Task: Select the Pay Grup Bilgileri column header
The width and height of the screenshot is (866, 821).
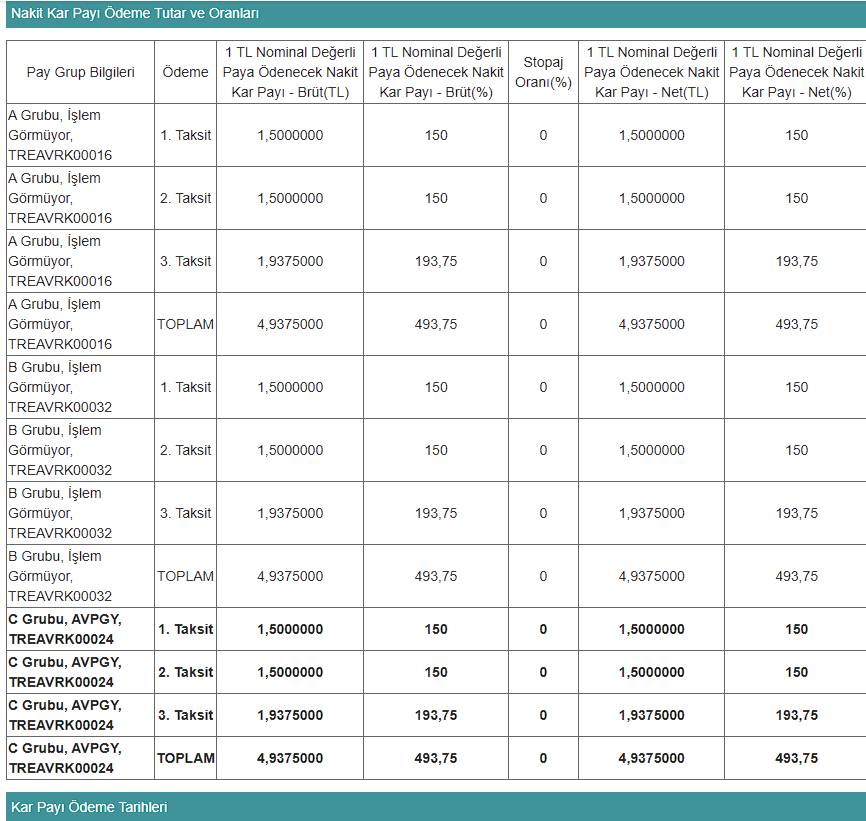Action: [x=80, y=72]
